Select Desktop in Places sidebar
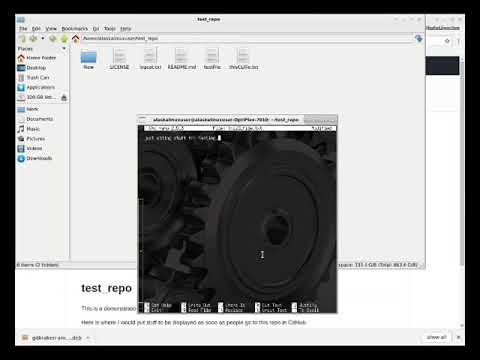The image size is (480, 360). [x=32, y=68]
